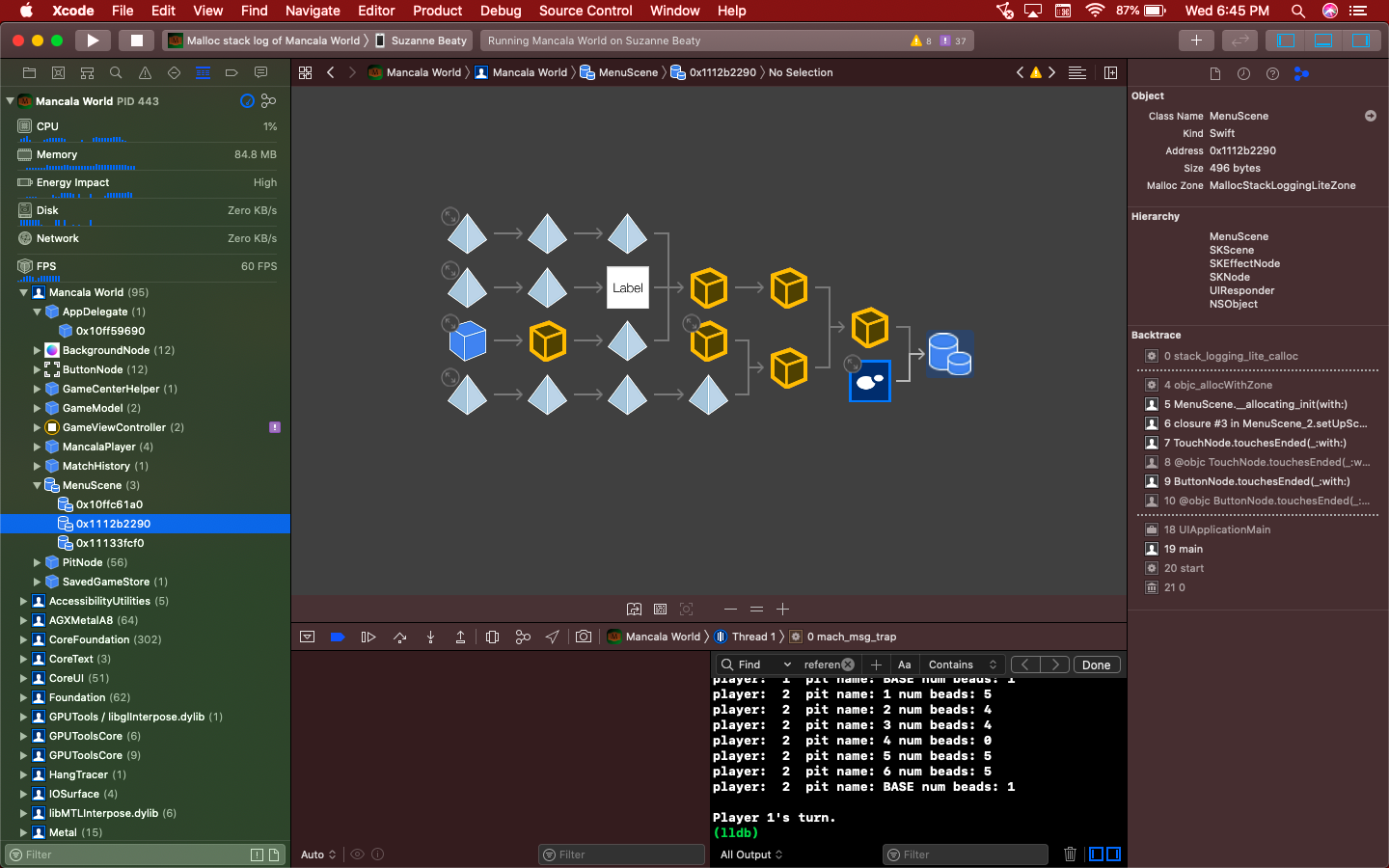Deactivate breakpoints in the debug bar
1389x868 pixels.
point(338,637)
